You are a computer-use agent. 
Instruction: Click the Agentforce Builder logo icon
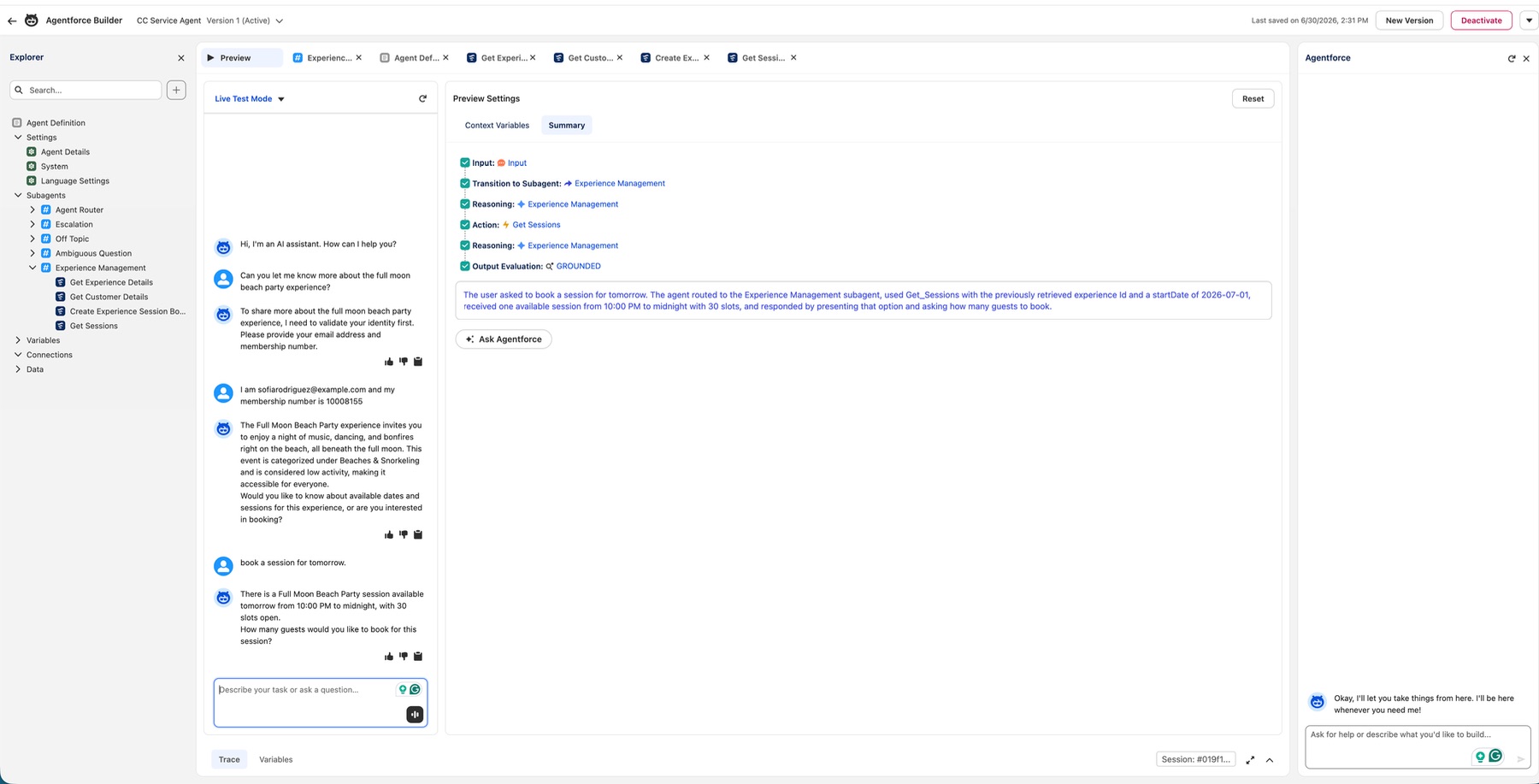click(32, 20)
